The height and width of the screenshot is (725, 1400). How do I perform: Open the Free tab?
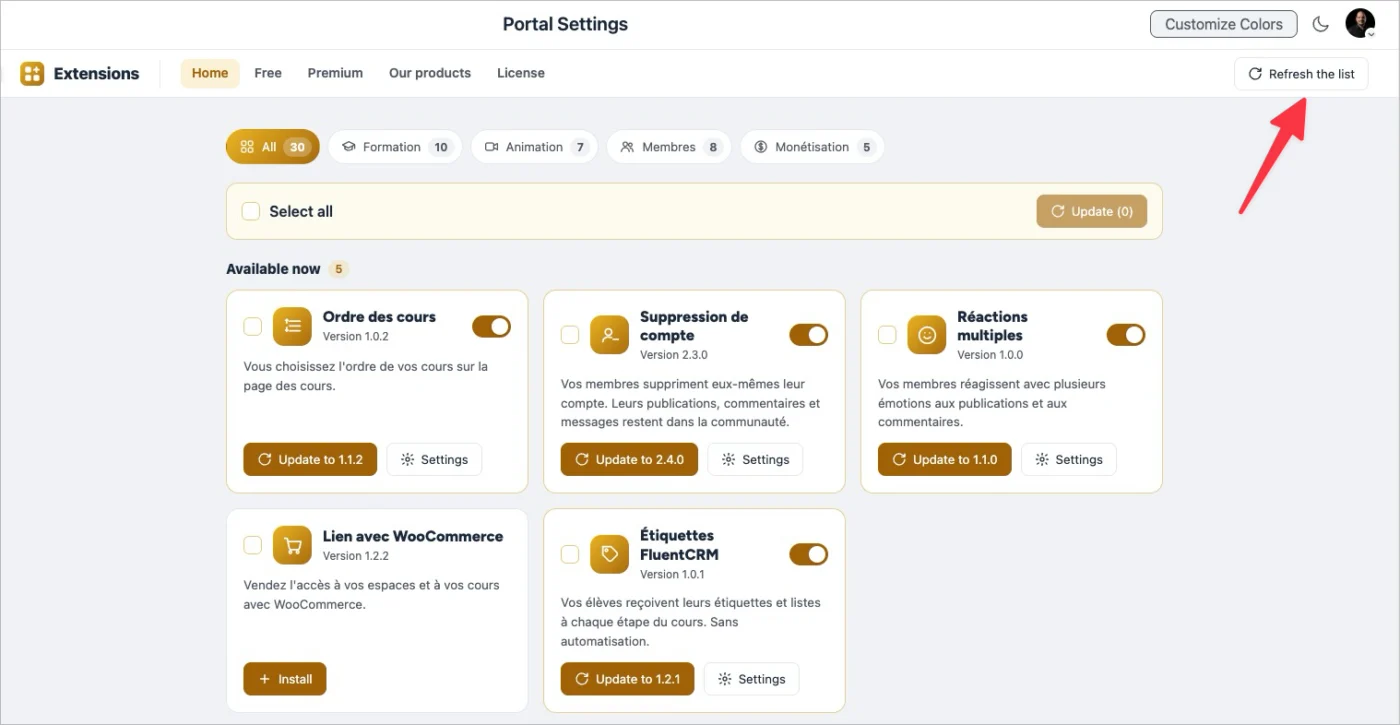coord(268,73)
